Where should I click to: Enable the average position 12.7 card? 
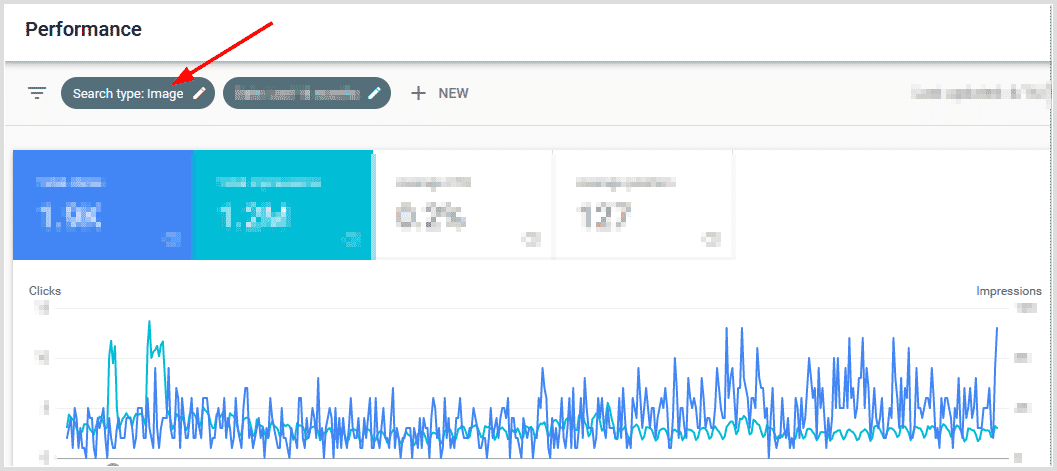[x=642, y=204]
